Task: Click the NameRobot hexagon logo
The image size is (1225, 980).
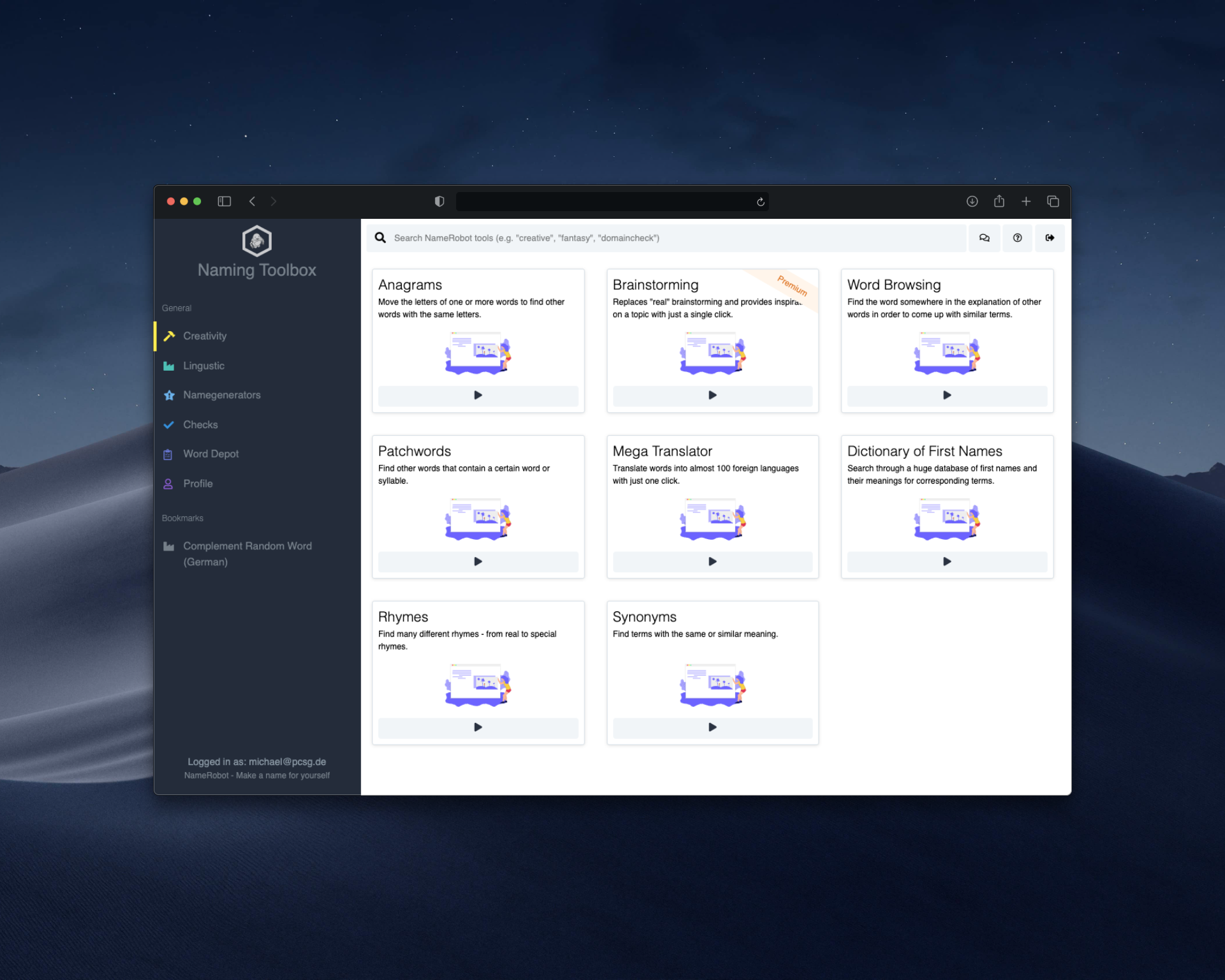Action: pyautogui.click(x=256, y=241)
